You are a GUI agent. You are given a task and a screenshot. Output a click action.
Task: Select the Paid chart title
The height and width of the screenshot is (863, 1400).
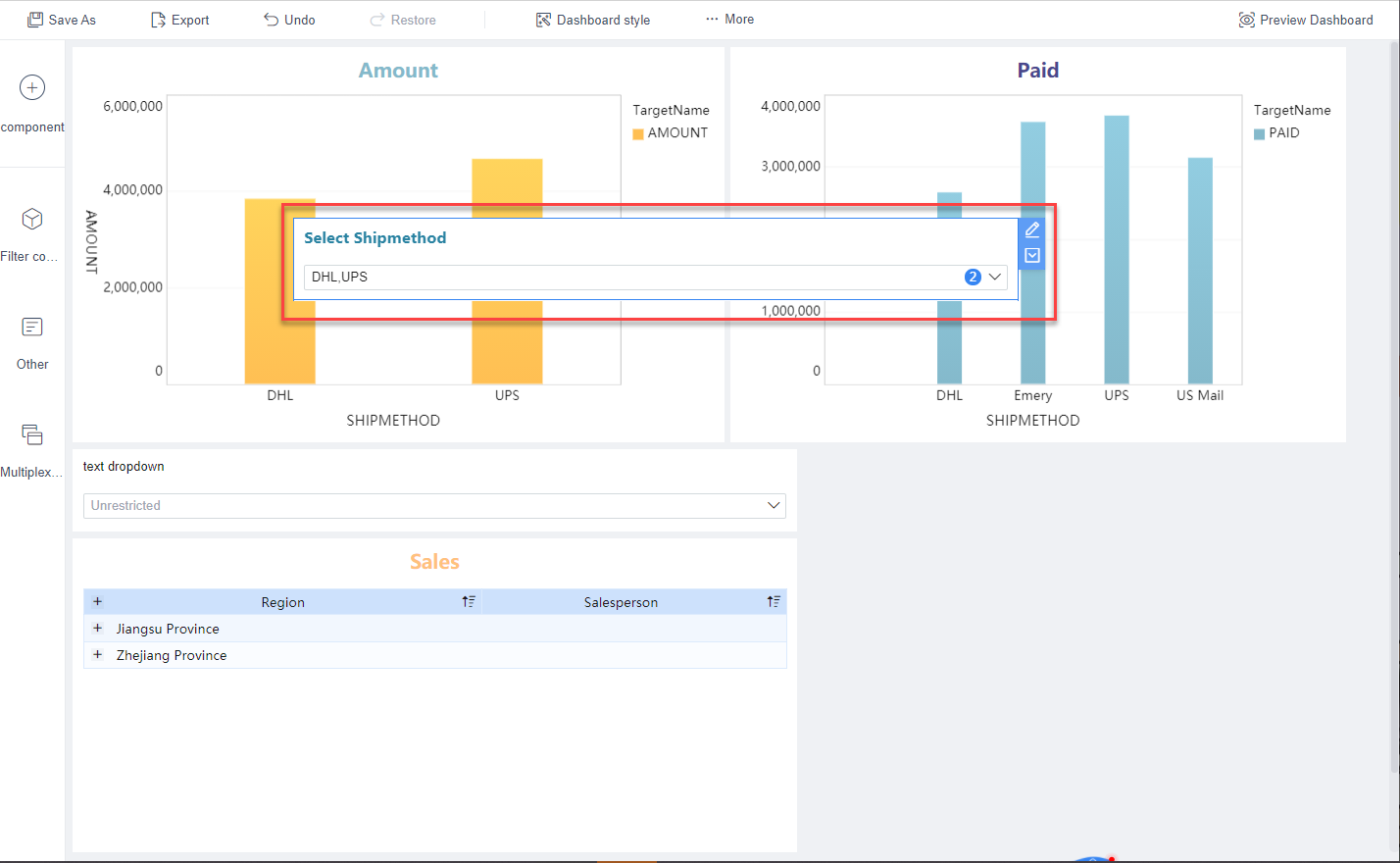tap(1038, 71)
